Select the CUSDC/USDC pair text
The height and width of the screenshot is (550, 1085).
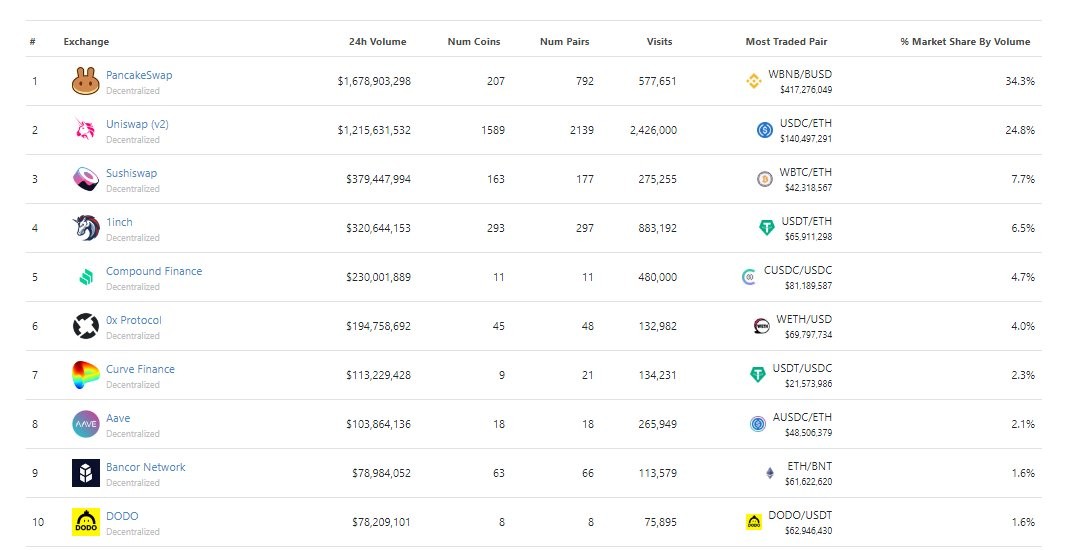point(798,271)
